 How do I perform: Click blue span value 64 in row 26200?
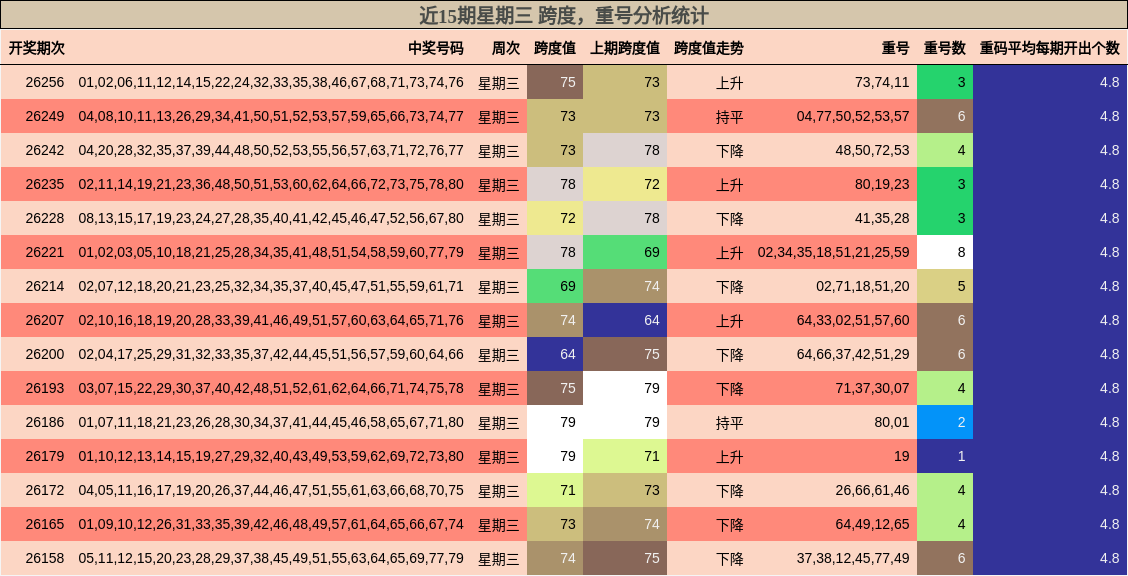[555, 355]
